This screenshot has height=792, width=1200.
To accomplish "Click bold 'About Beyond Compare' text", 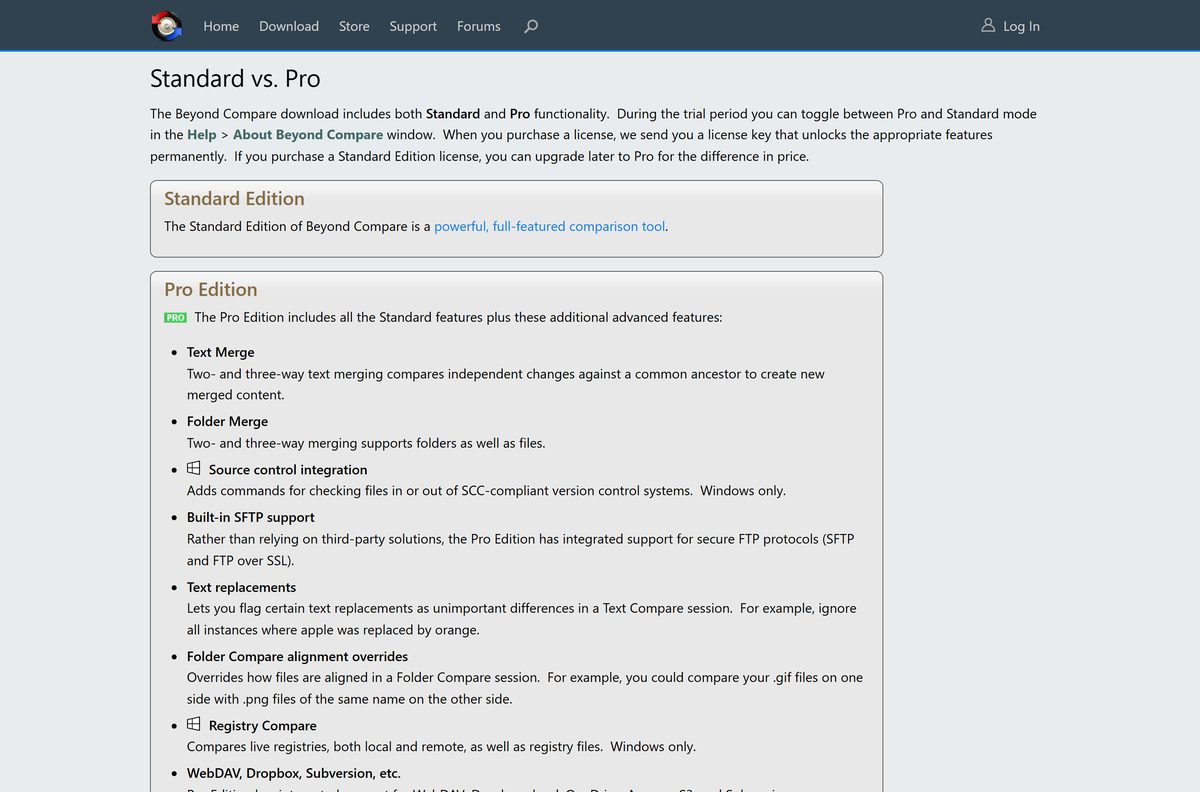I will click(308, 134).
